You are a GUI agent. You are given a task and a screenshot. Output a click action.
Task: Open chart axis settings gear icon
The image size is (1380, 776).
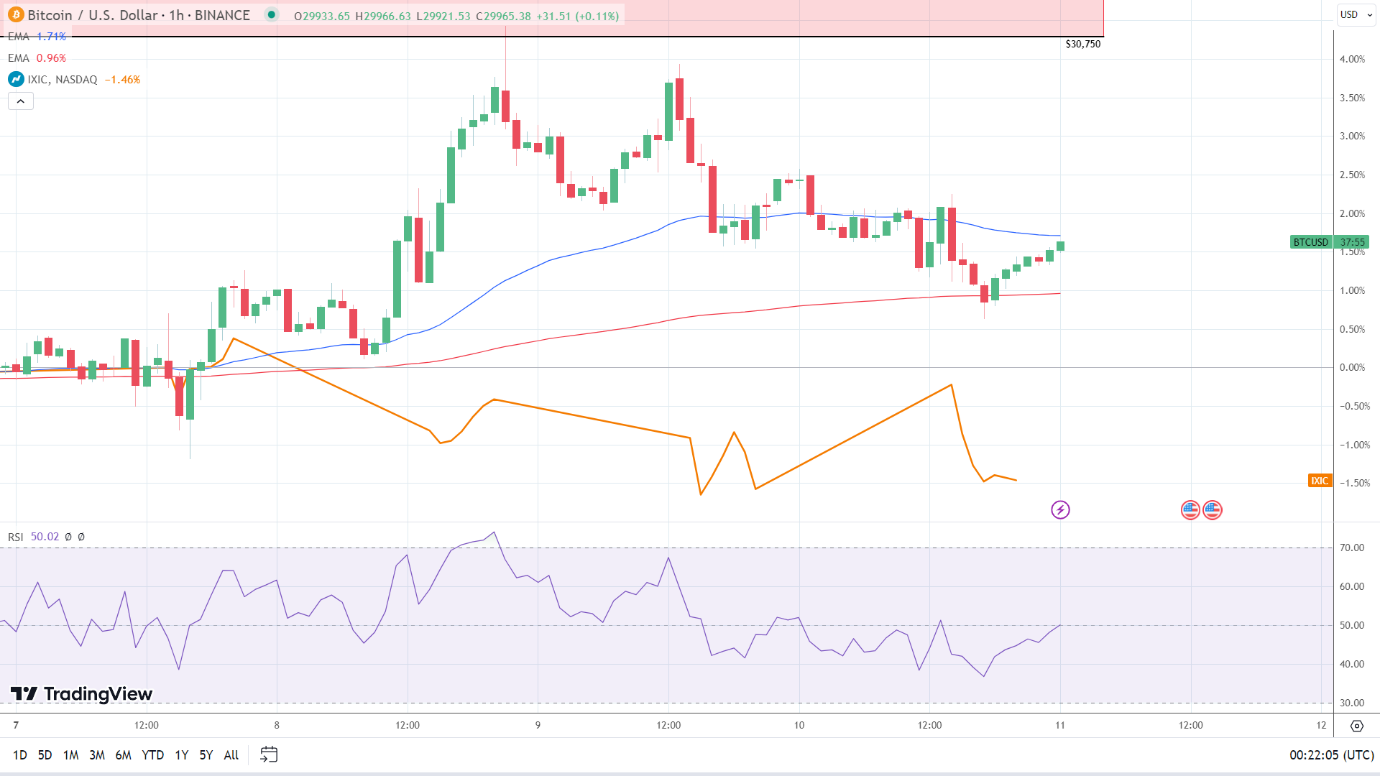coord(1356,726)
